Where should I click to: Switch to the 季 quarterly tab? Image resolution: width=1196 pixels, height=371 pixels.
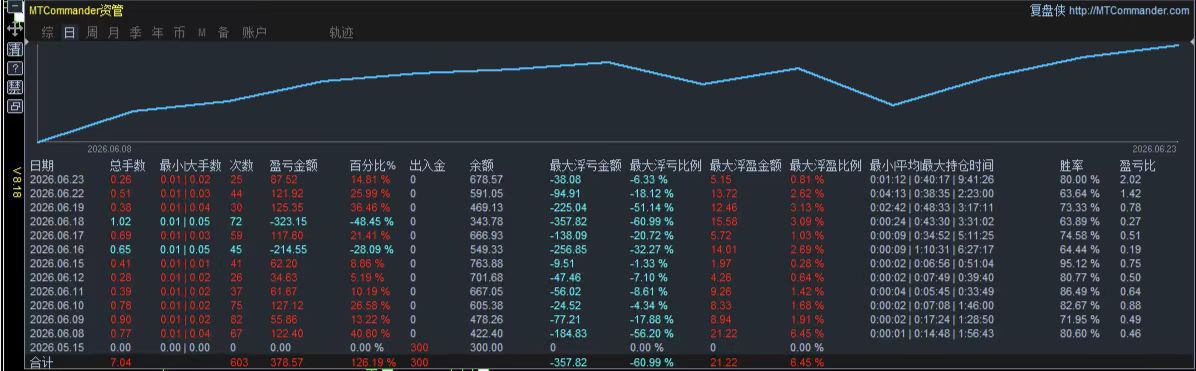[136, 33]
